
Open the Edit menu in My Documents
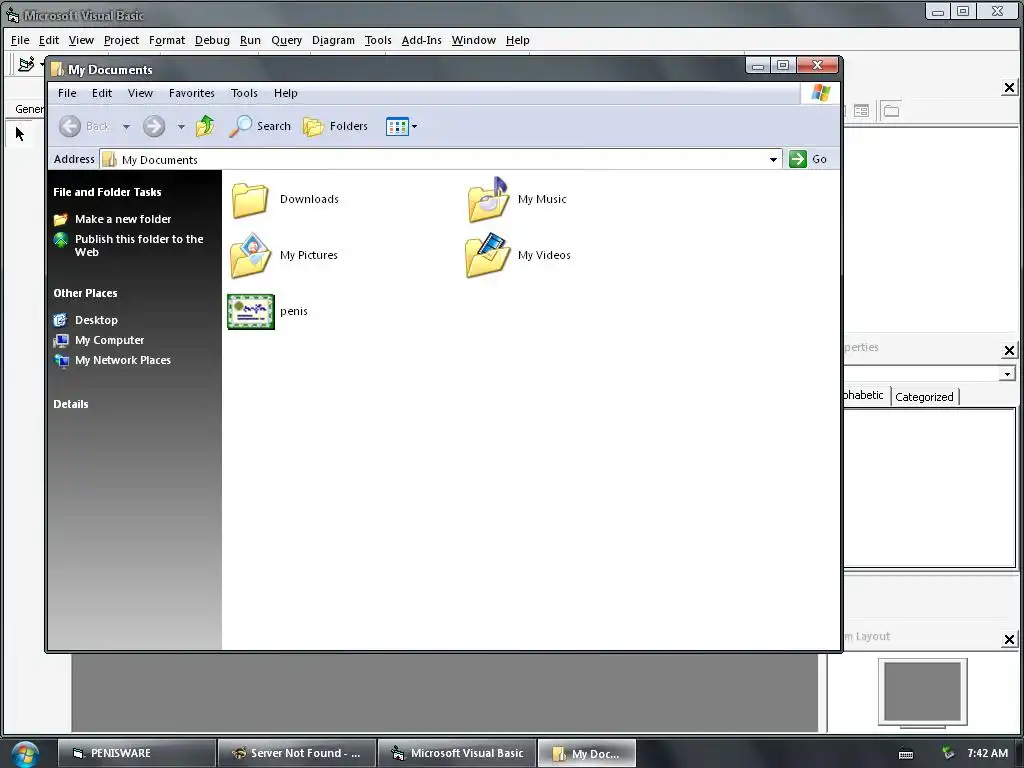point(101,93)
